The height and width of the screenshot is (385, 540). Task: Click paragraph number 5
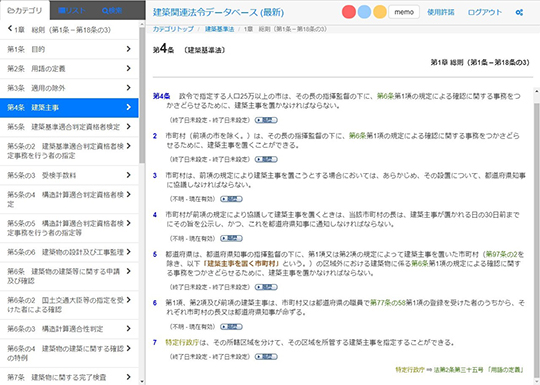(x=155, y=254)
